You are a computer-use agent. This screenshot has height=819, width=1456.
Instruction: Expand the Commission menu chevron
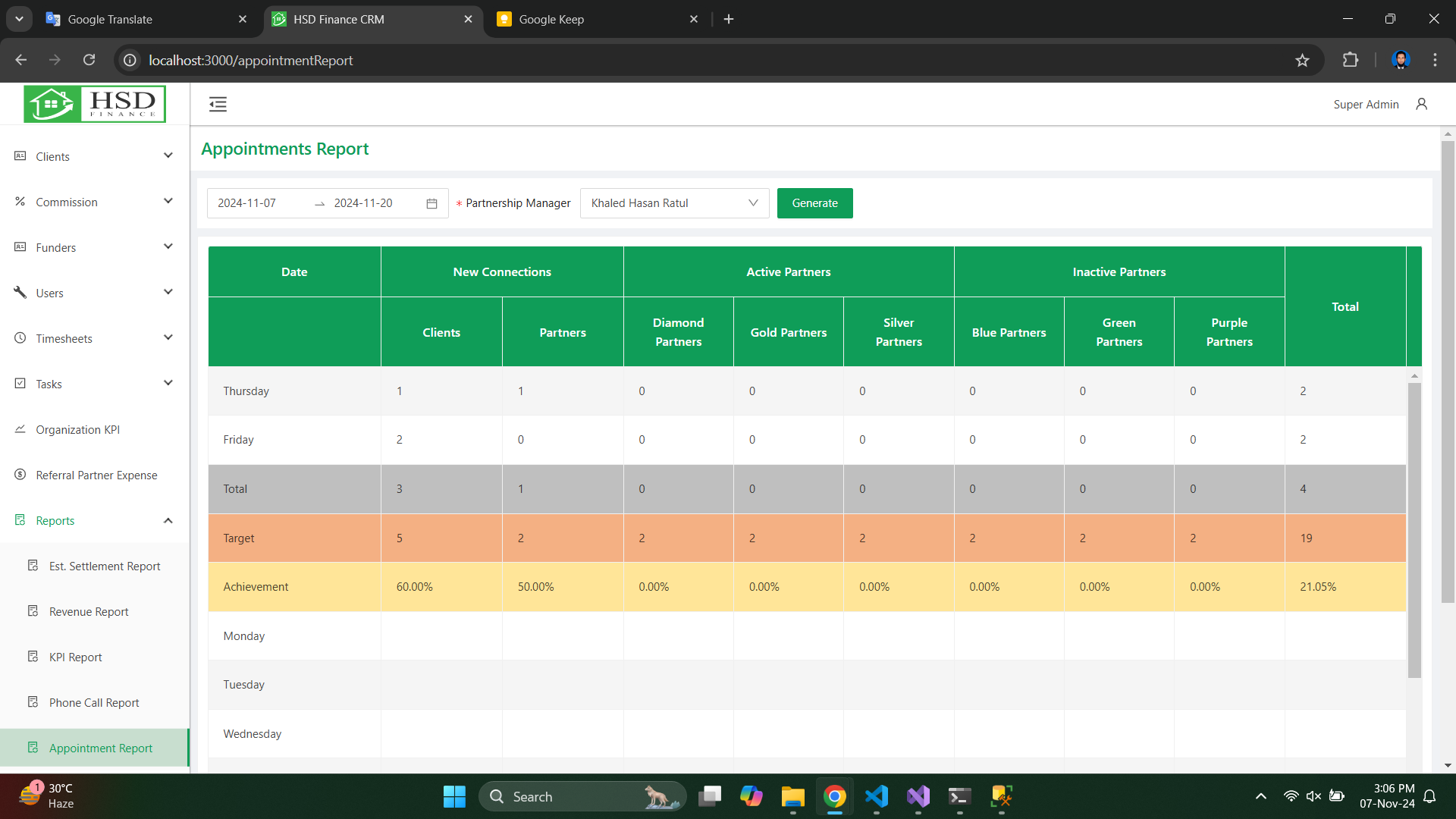[168, 202]
